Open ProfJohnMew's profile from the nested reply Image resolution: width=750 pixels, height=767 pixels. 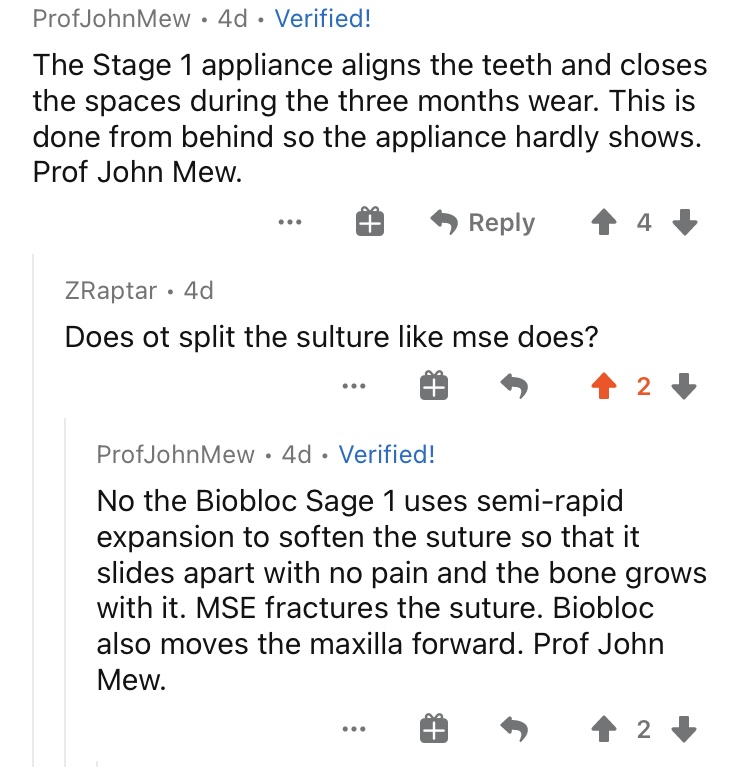tap(176, 454)
